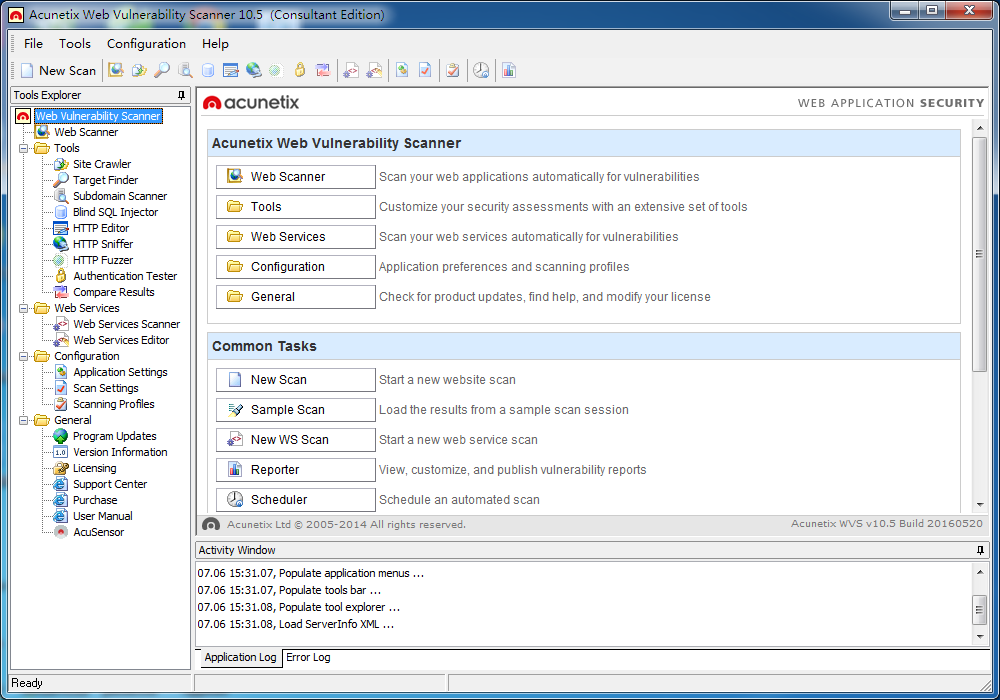Select Blind SQL Injector tree item
This screenshot has height=700, width=1000.
[115, 212]
